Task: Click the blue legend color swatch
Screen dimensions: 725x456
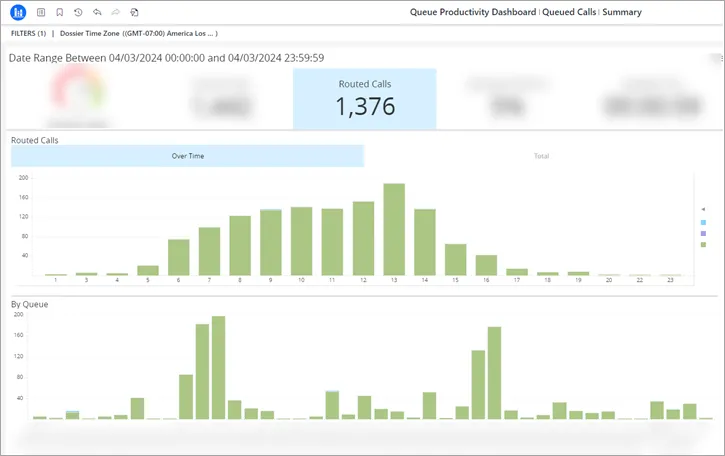Action: 703,222
